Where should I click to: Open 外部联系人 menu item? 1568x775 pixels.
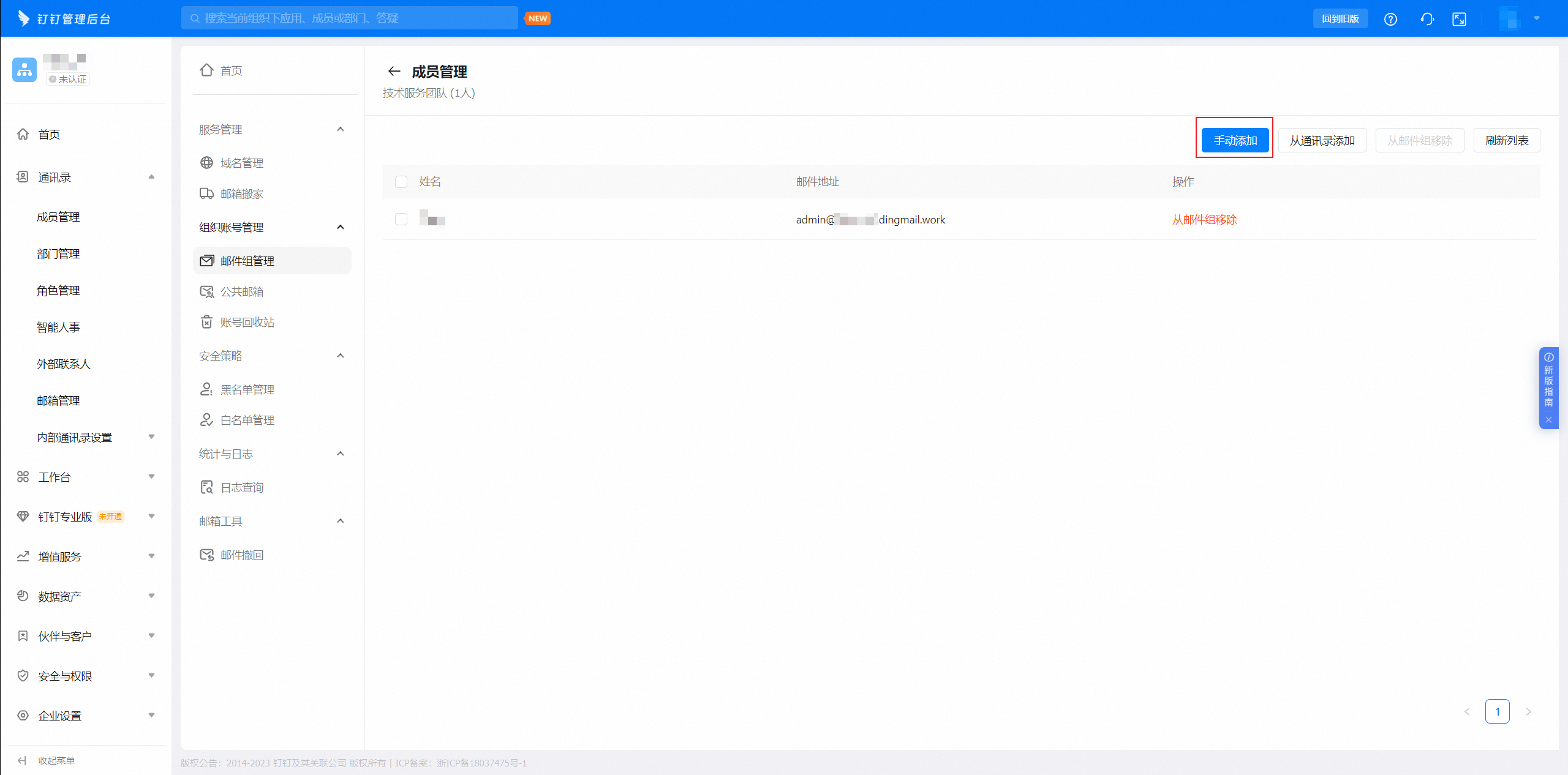click(64, 364)
